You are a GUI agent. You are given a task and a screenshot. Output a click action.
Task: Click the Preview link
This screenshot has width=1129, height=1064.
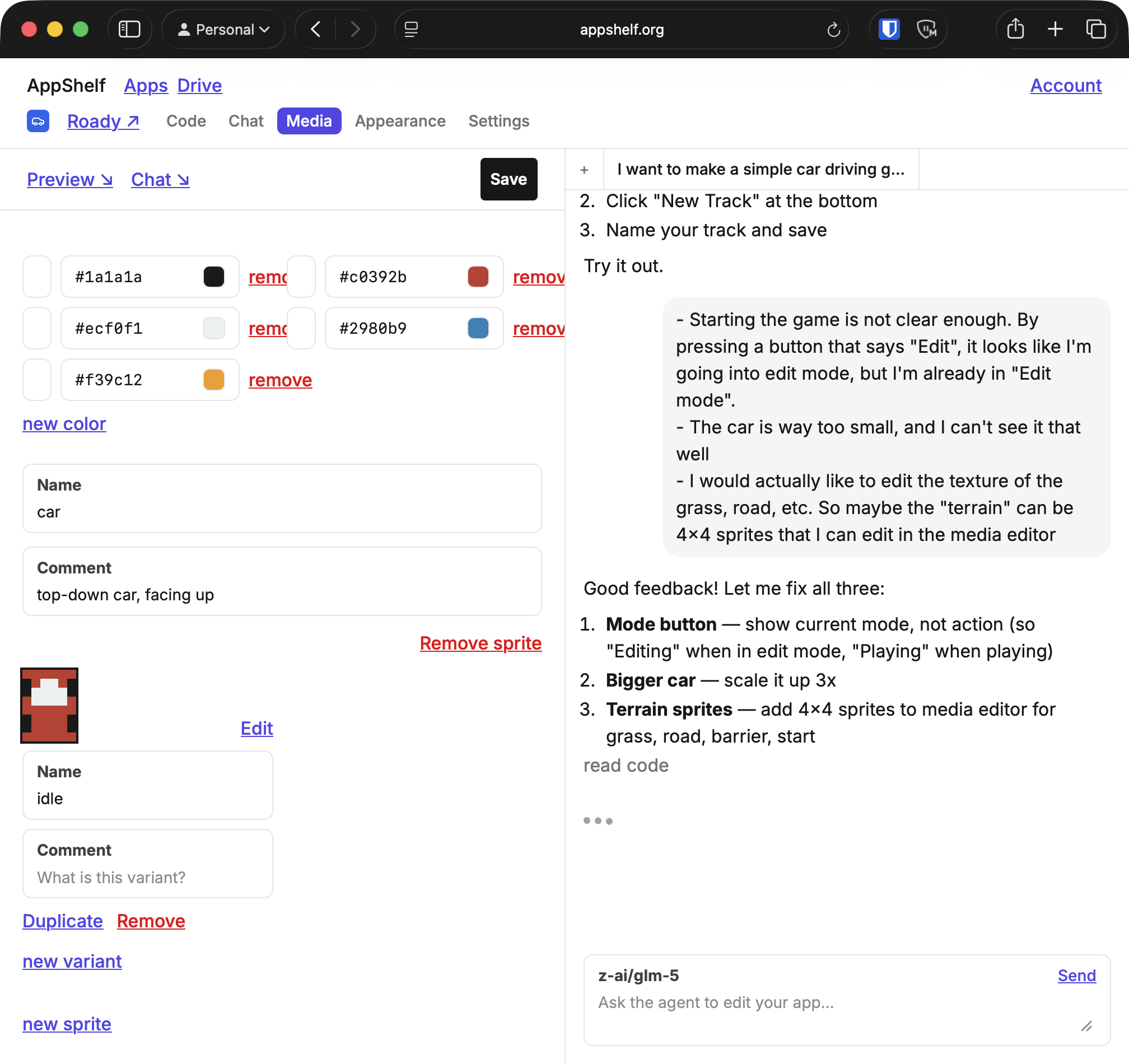click(x=70, y=179)
